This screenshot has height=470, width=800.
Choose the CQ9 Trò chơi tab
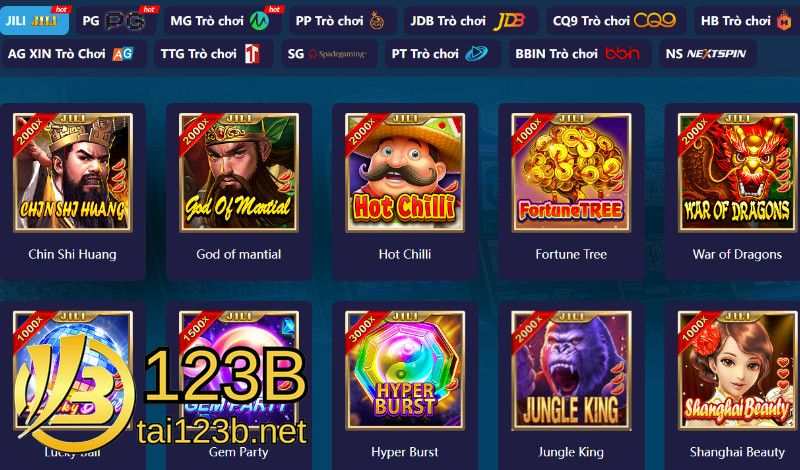pos(615,21)
